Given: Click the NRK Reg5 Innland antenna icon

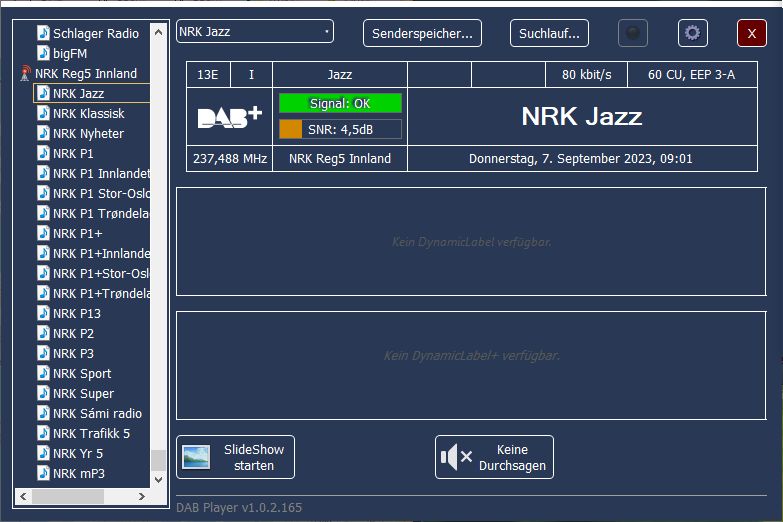Looking at the screenshot, I should click(25, 74).
